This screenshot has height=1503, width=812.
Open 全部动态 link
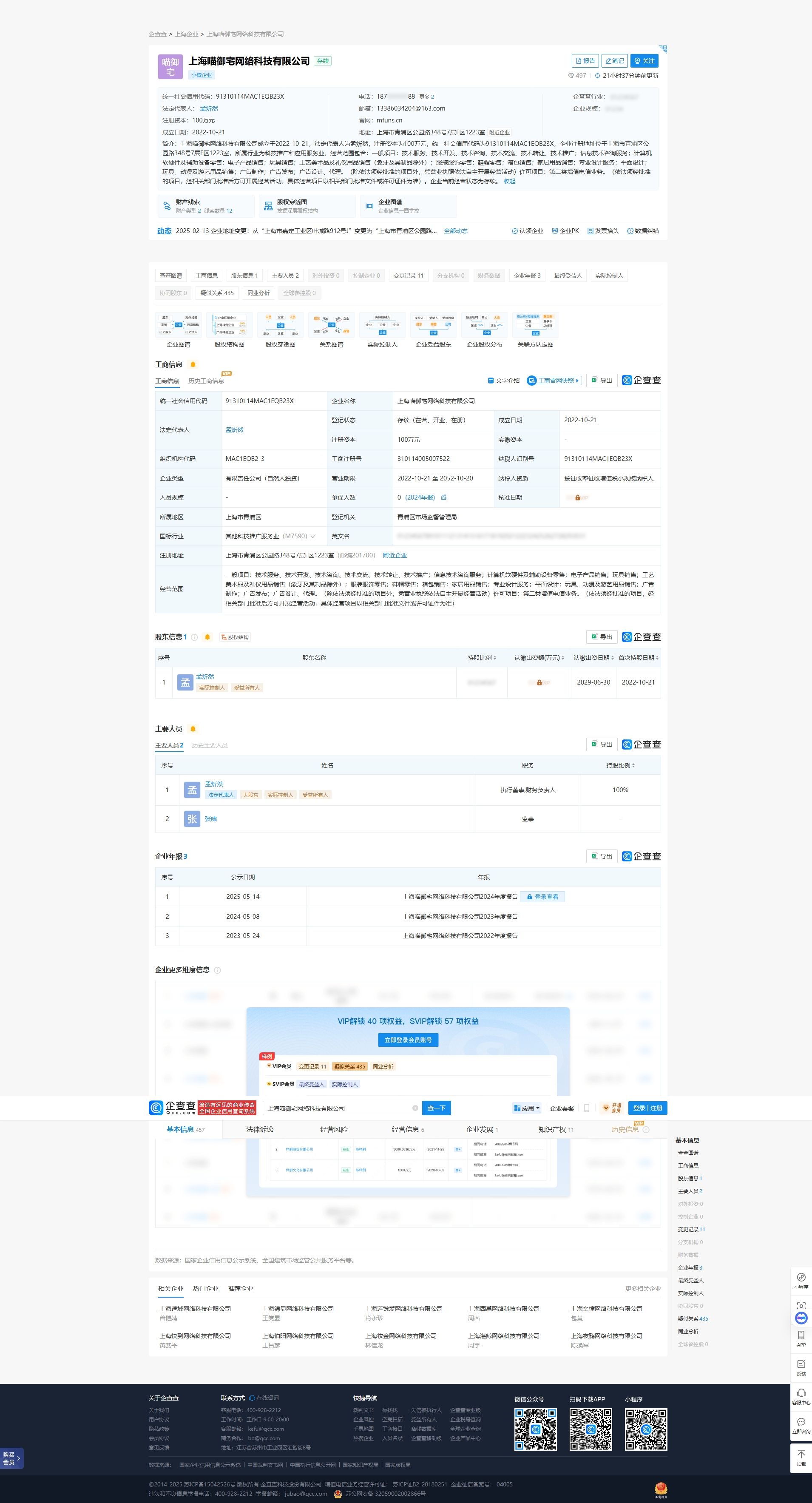point(456,231)
